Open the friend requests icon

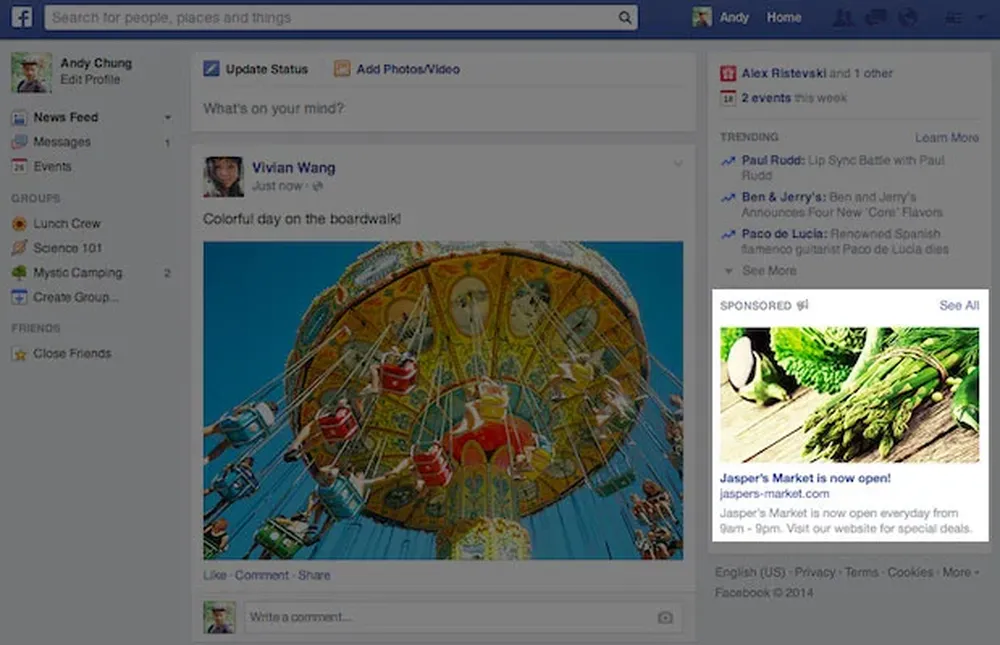(x=843, y=17)
